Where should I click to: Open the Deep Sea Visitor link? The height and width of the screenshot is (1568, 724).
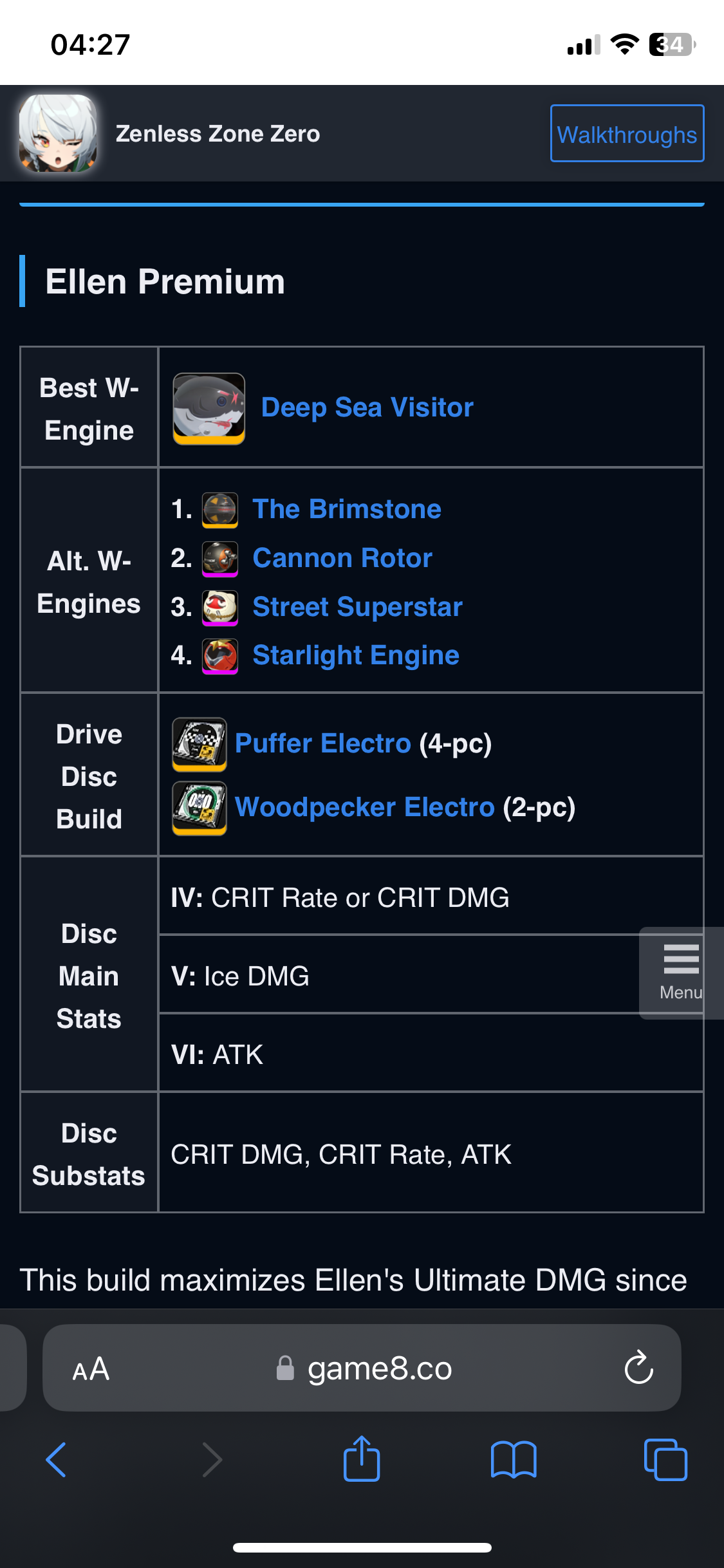(367, 407)
